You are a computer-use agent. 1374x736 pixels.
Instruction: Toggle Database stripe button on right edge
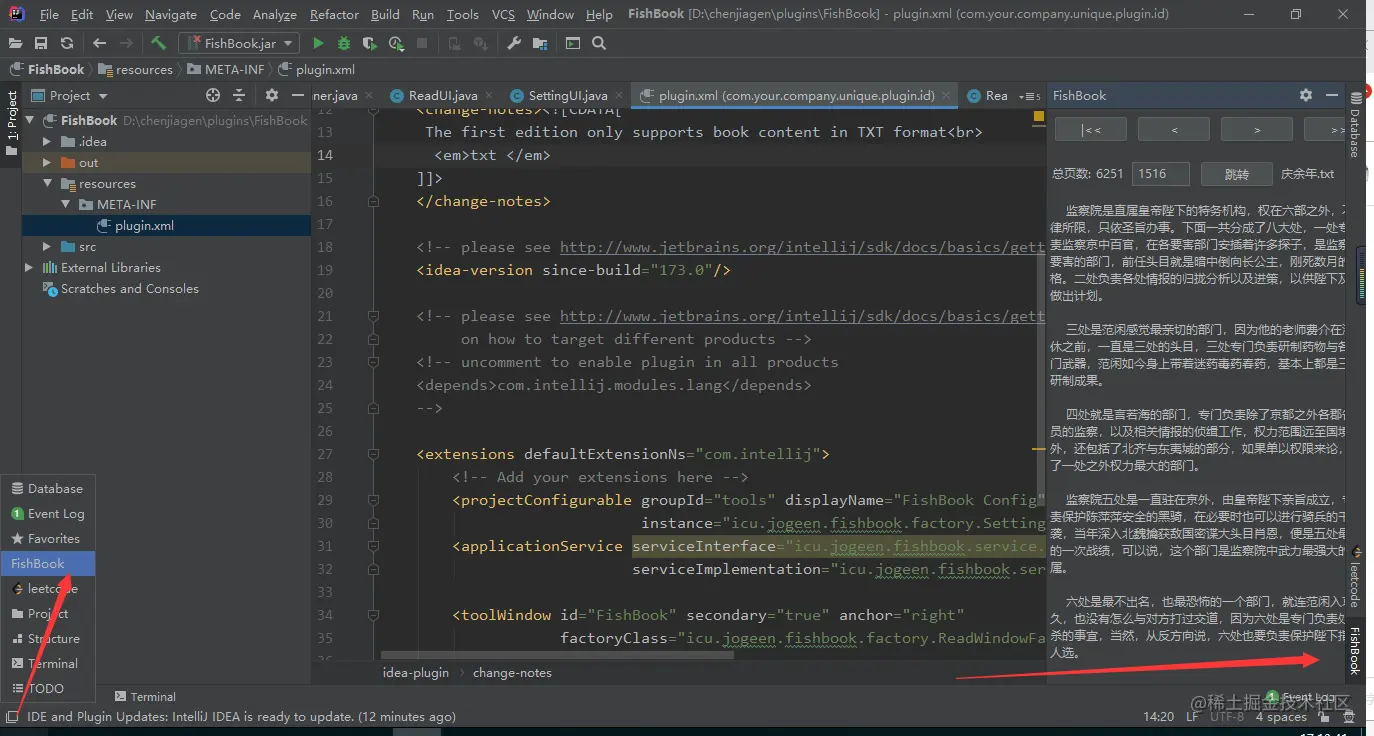1356,124
